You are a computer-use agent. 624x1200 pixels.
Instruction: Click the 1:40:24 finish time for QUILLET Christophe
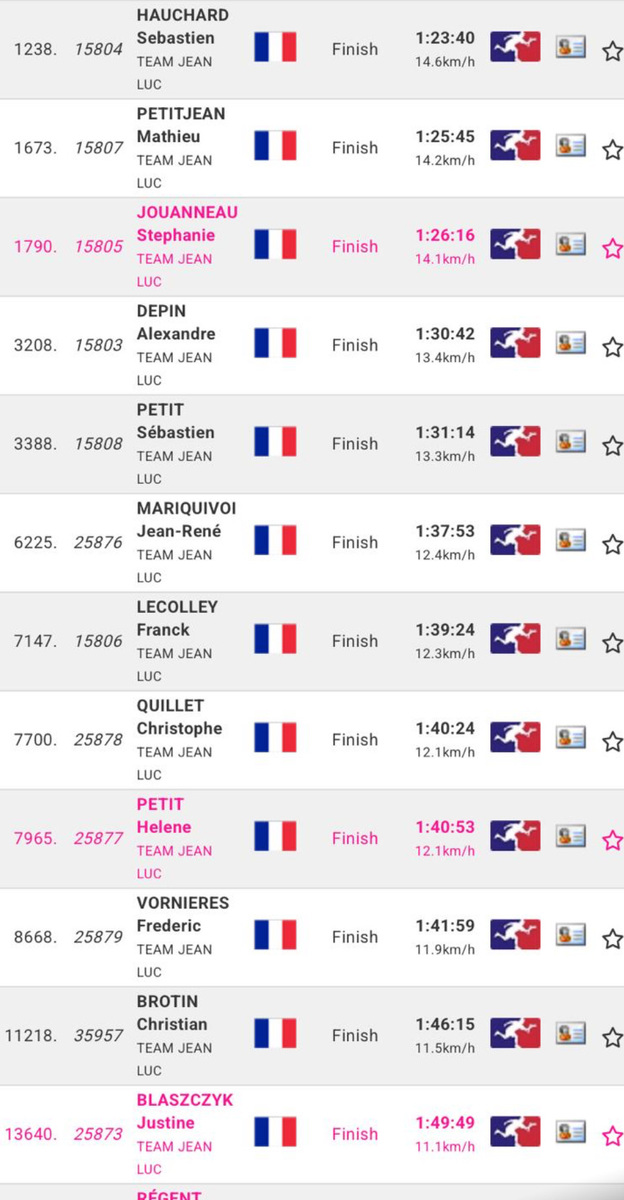pos(445,729)
